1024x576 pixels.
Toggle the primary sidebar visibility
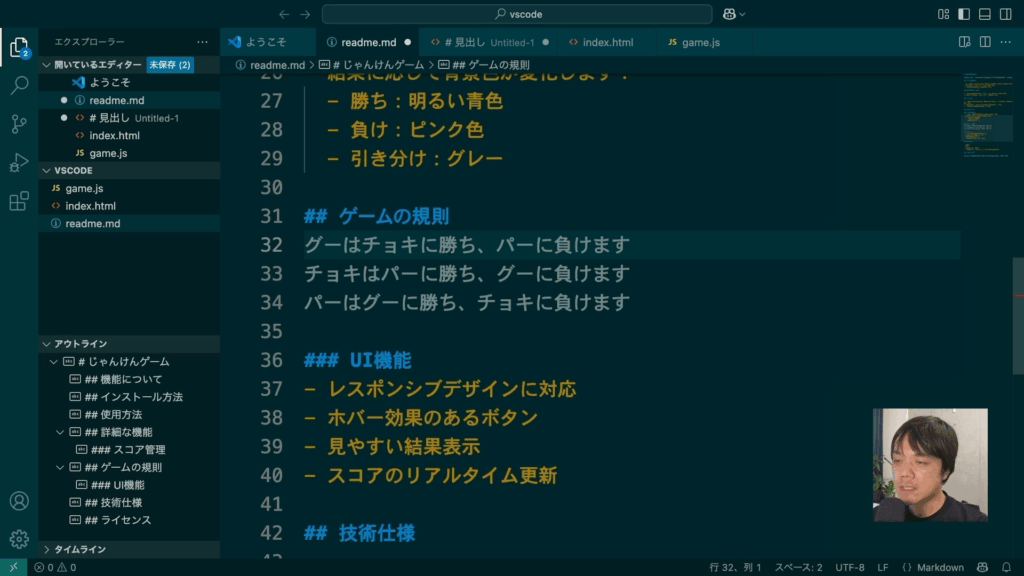[x=964, y=14]
